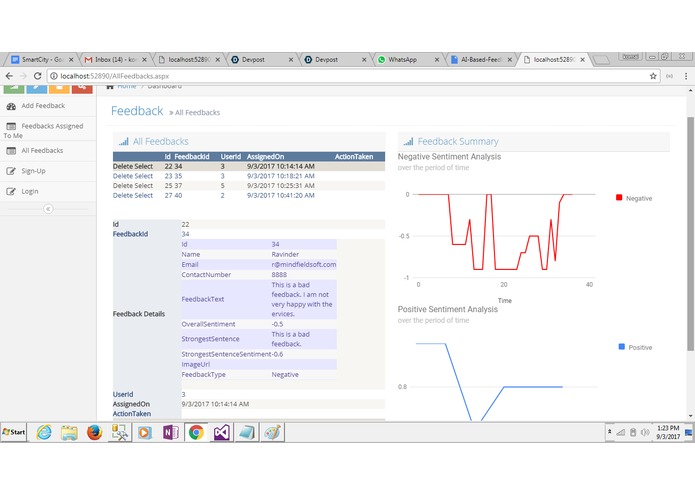
Task: Click Select in the row with Id 25
Action: click(143, 186)
